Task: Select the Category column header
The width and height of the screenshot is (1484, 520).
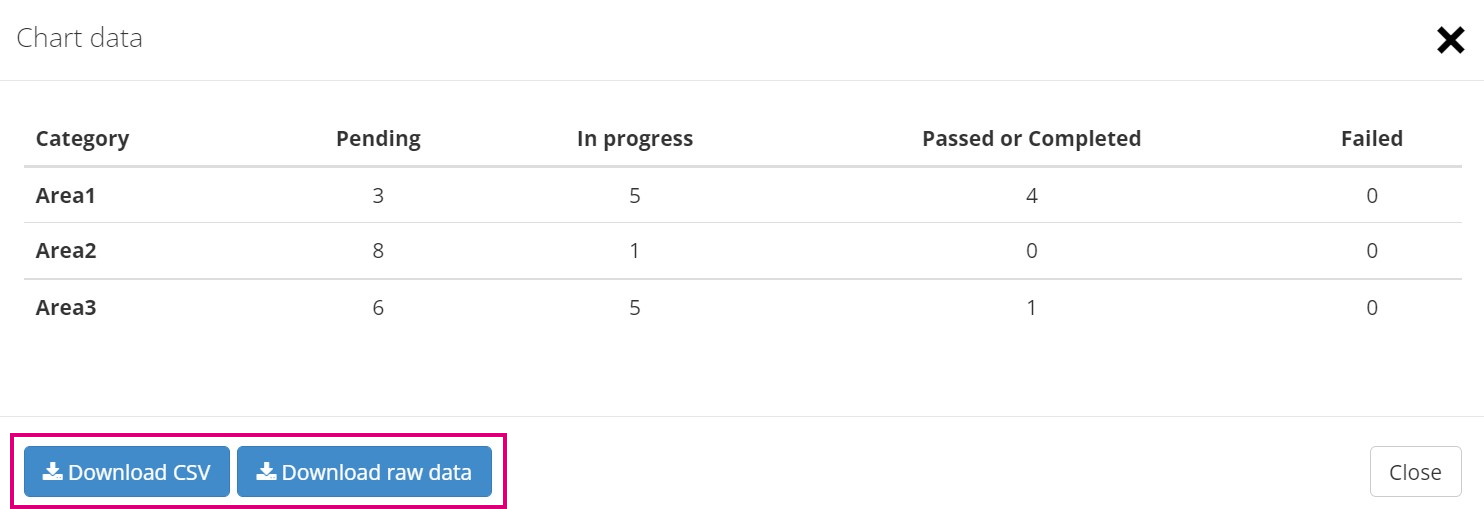Action: tap(82, 139)
